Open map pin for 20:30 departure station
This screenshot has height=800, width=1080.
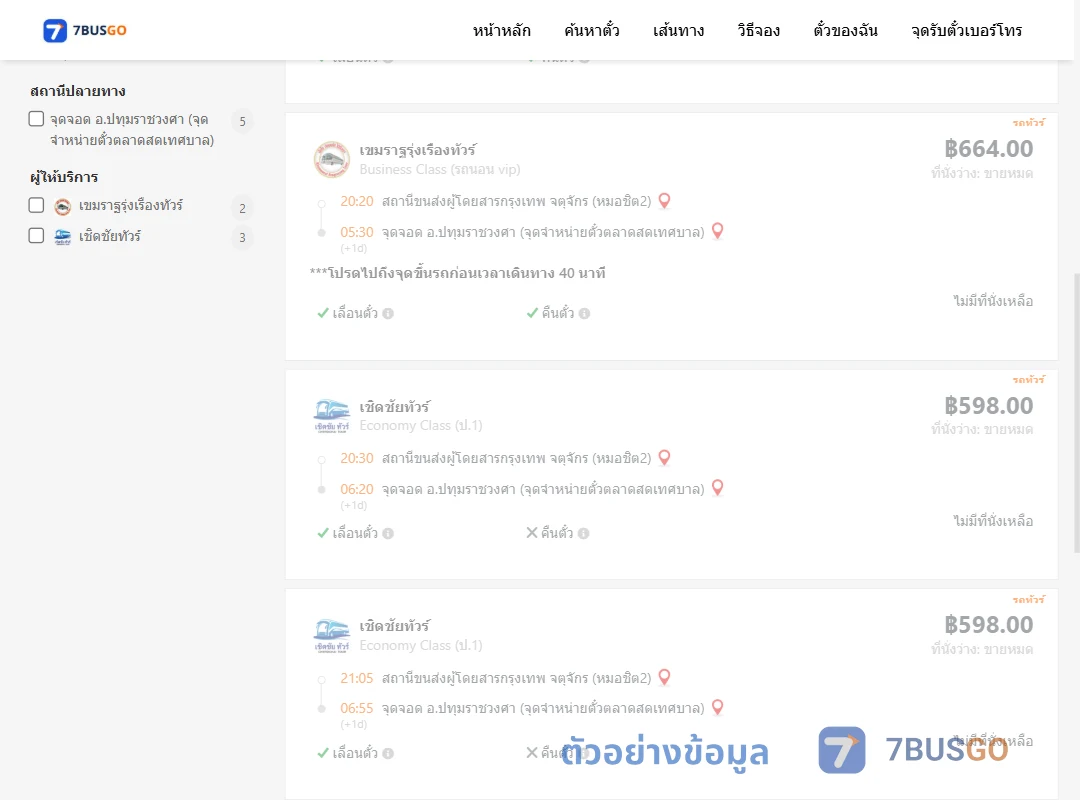point(665,458)
